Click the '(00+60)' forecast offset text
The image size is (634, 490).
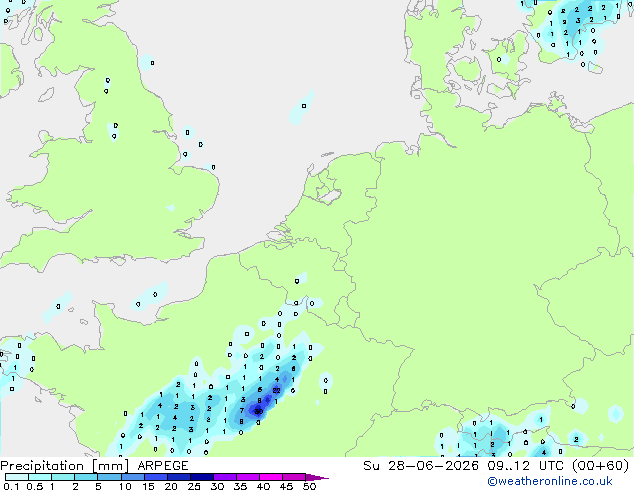600,466
